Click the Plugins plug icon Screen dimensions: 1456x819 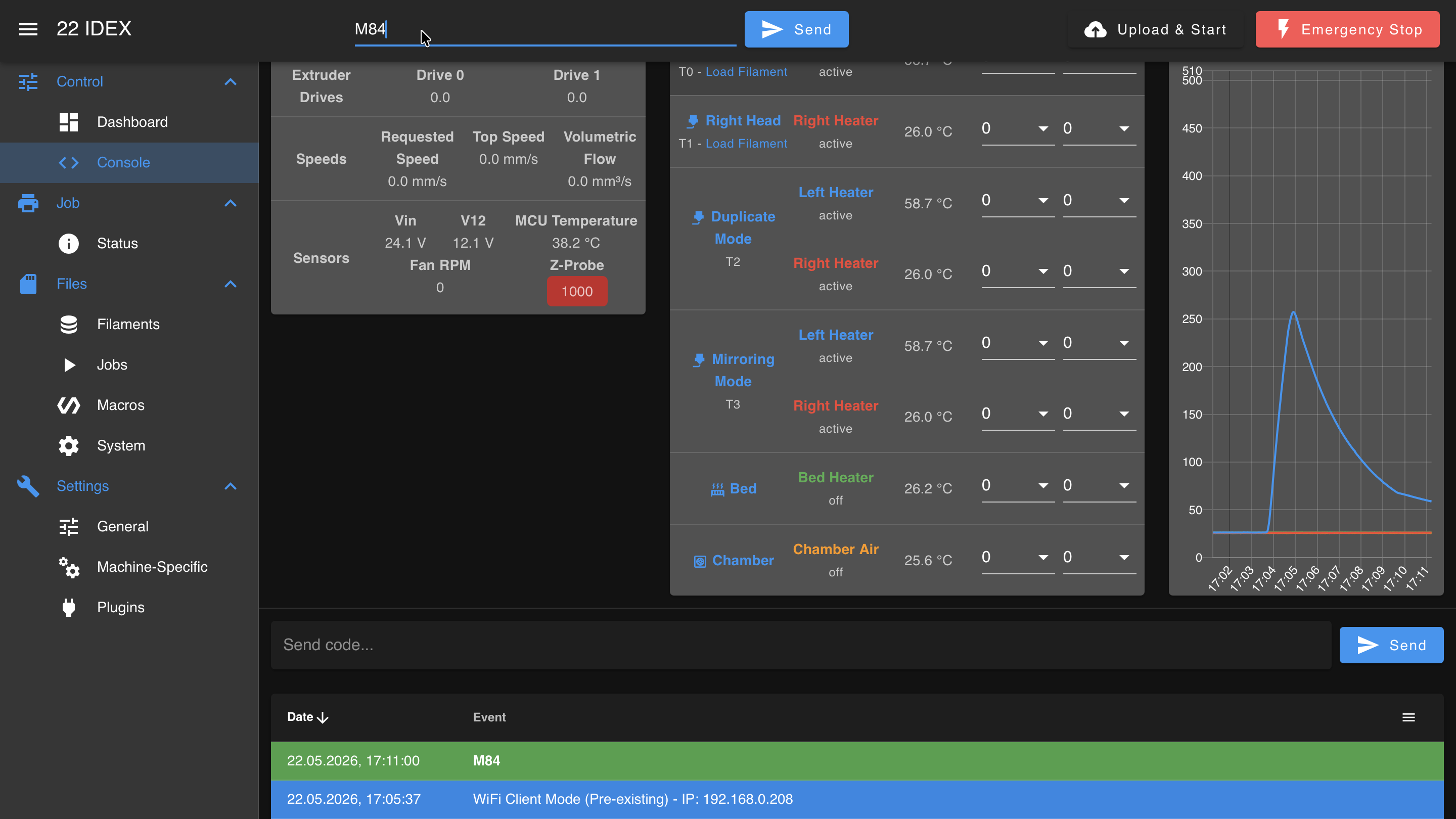coord(68,607)
